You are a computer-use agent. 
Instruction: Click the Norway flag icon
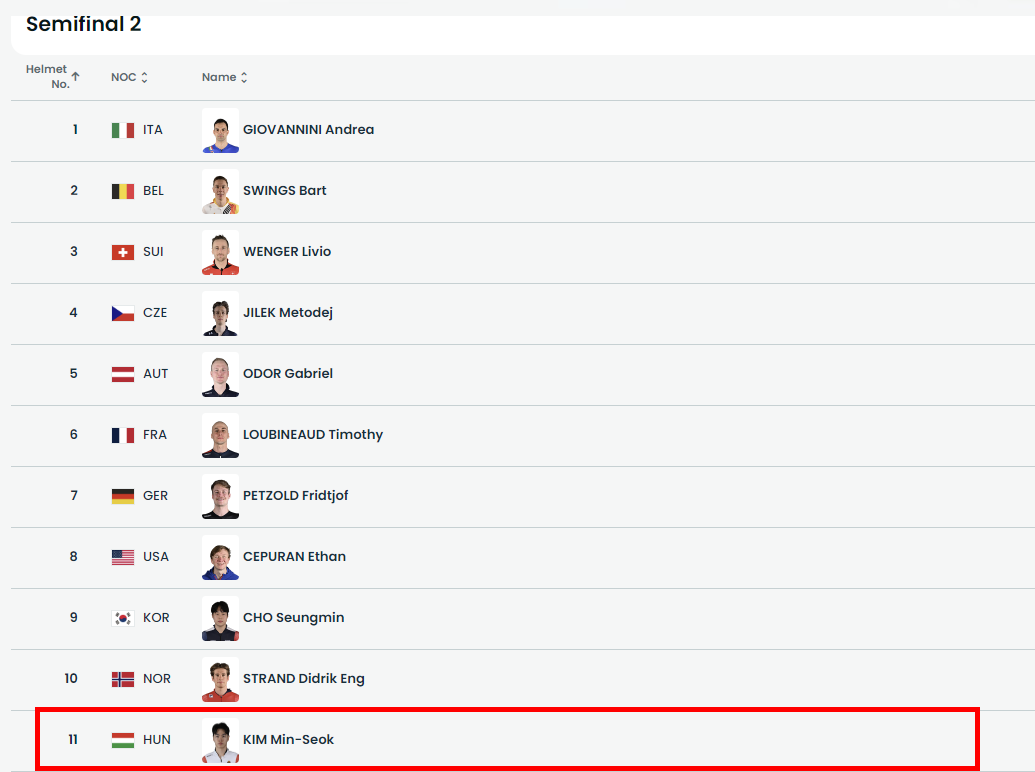pos(122,679)
